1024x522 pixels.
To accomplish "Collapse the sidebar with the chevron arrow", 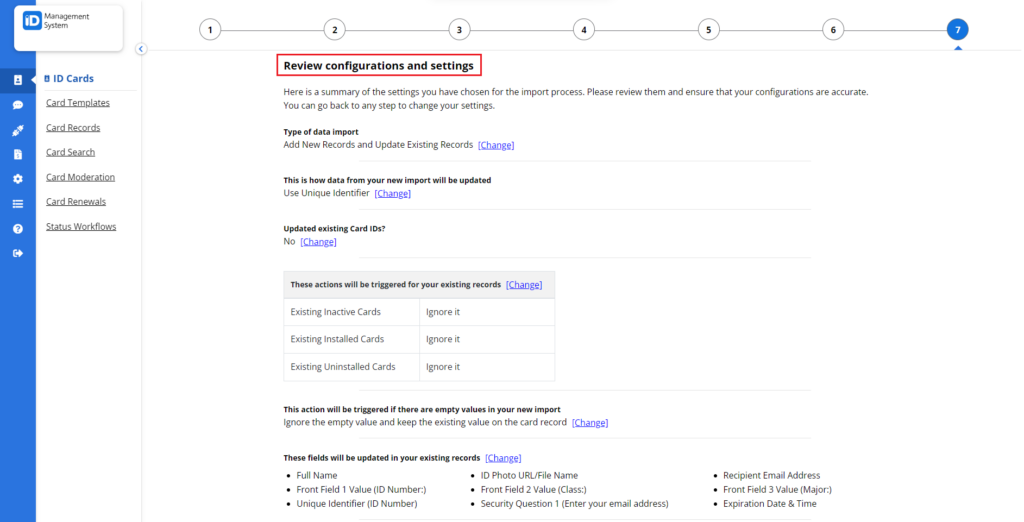I will (141, 48).
